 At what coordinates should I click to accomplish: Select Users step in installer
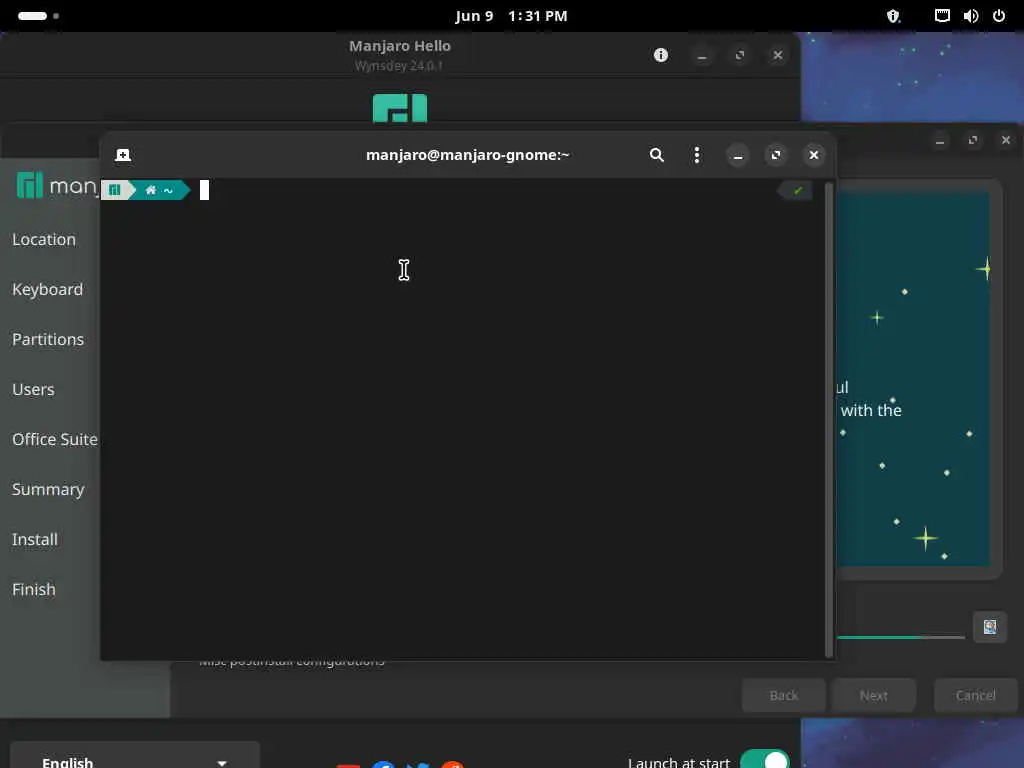pos(33,390)
